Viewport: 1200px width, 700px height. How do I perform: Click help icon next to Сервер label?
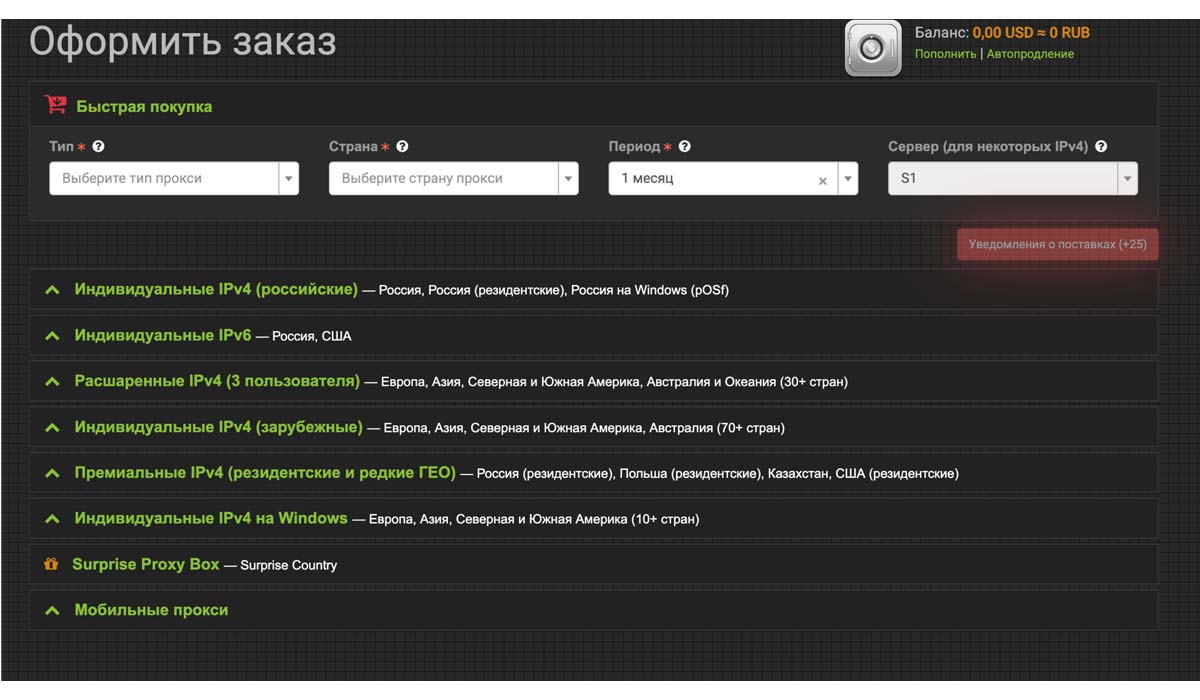point(1101,146)
